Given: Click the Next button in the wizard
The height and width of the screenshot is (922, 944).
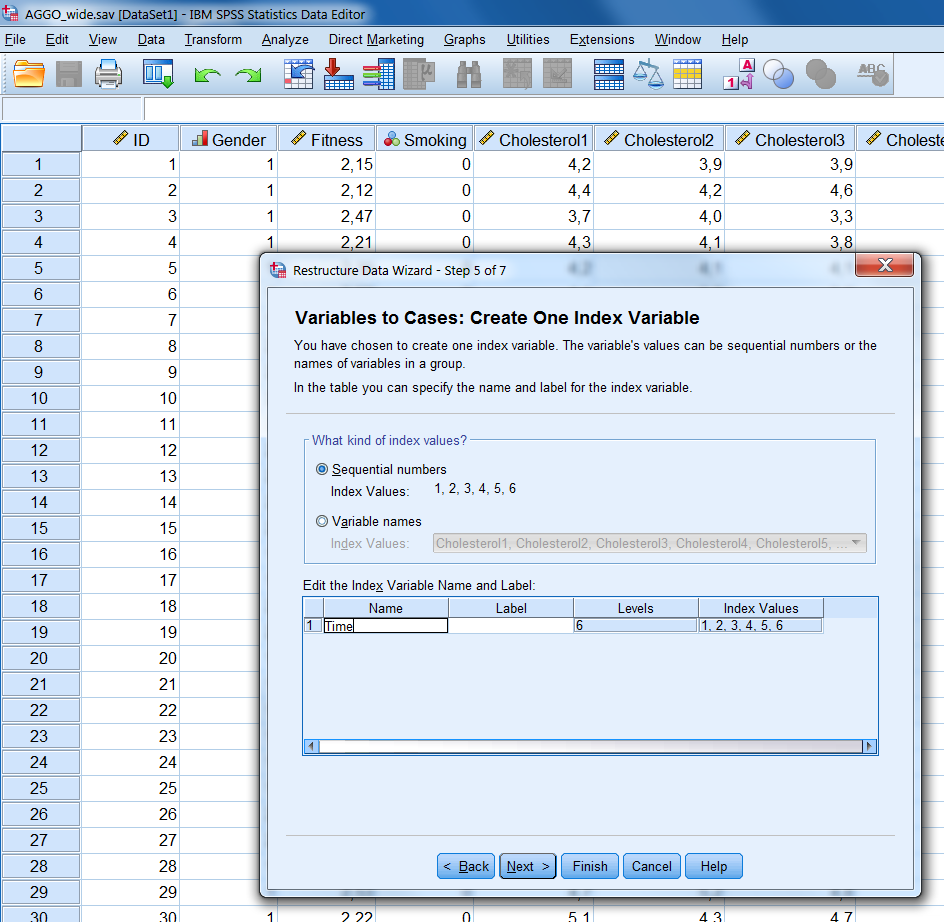Looking at the screenshot, I should point(527,866).
